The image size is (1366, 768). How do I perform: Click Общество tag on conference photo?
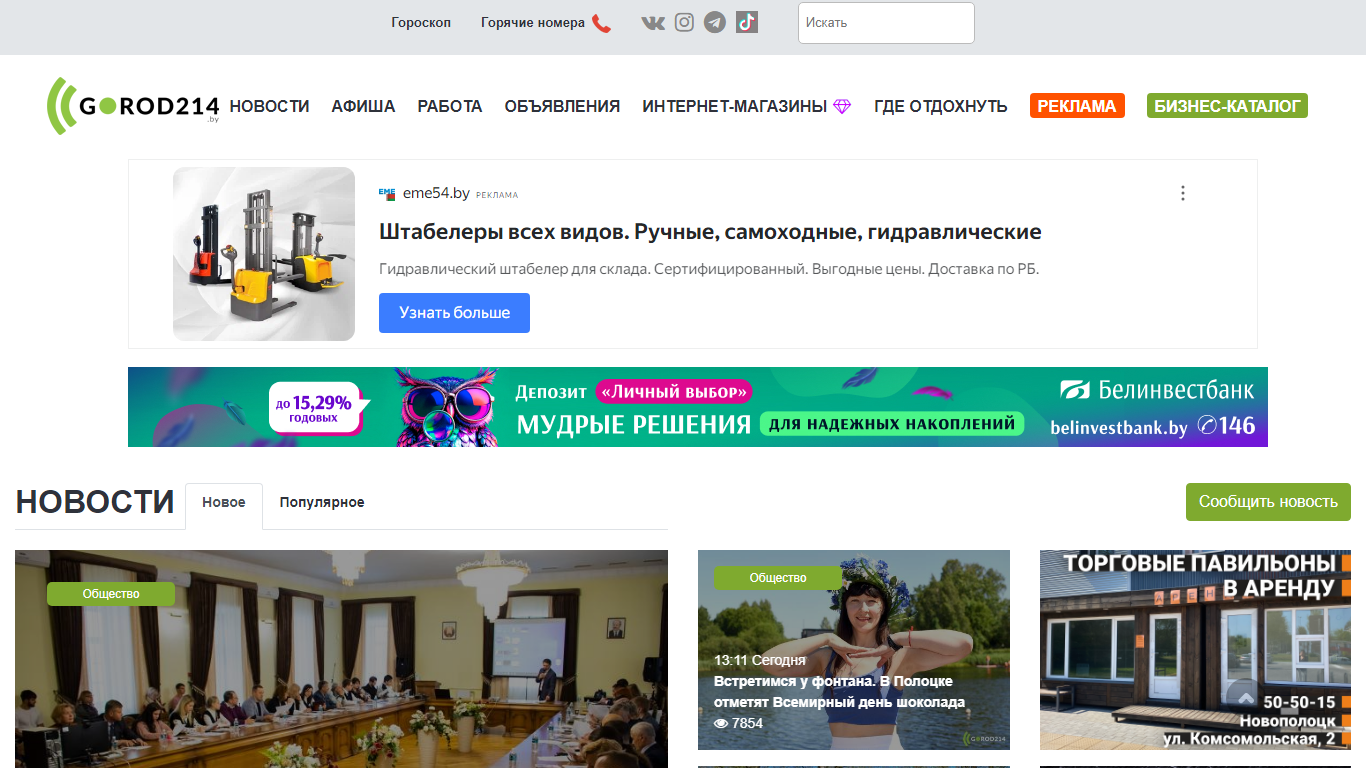coord(111,594)
